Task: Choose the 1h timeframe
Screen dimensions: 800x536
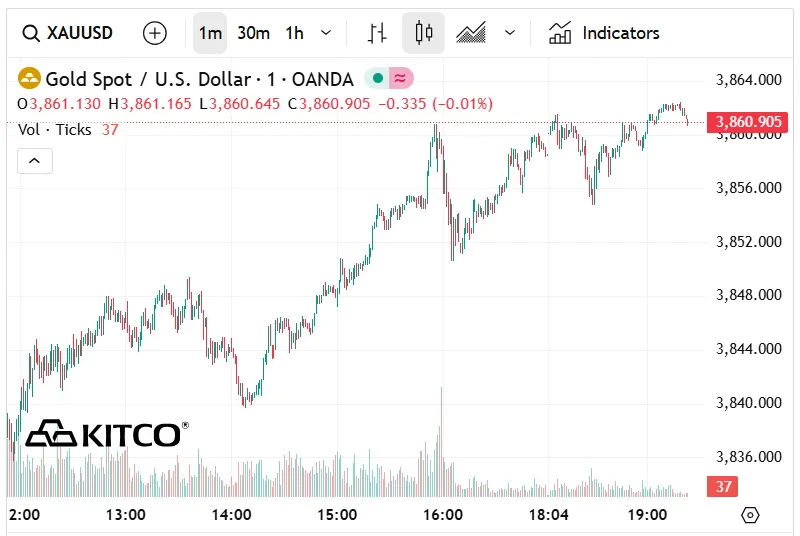Action: pyautogui.click(x=294, y=33)
